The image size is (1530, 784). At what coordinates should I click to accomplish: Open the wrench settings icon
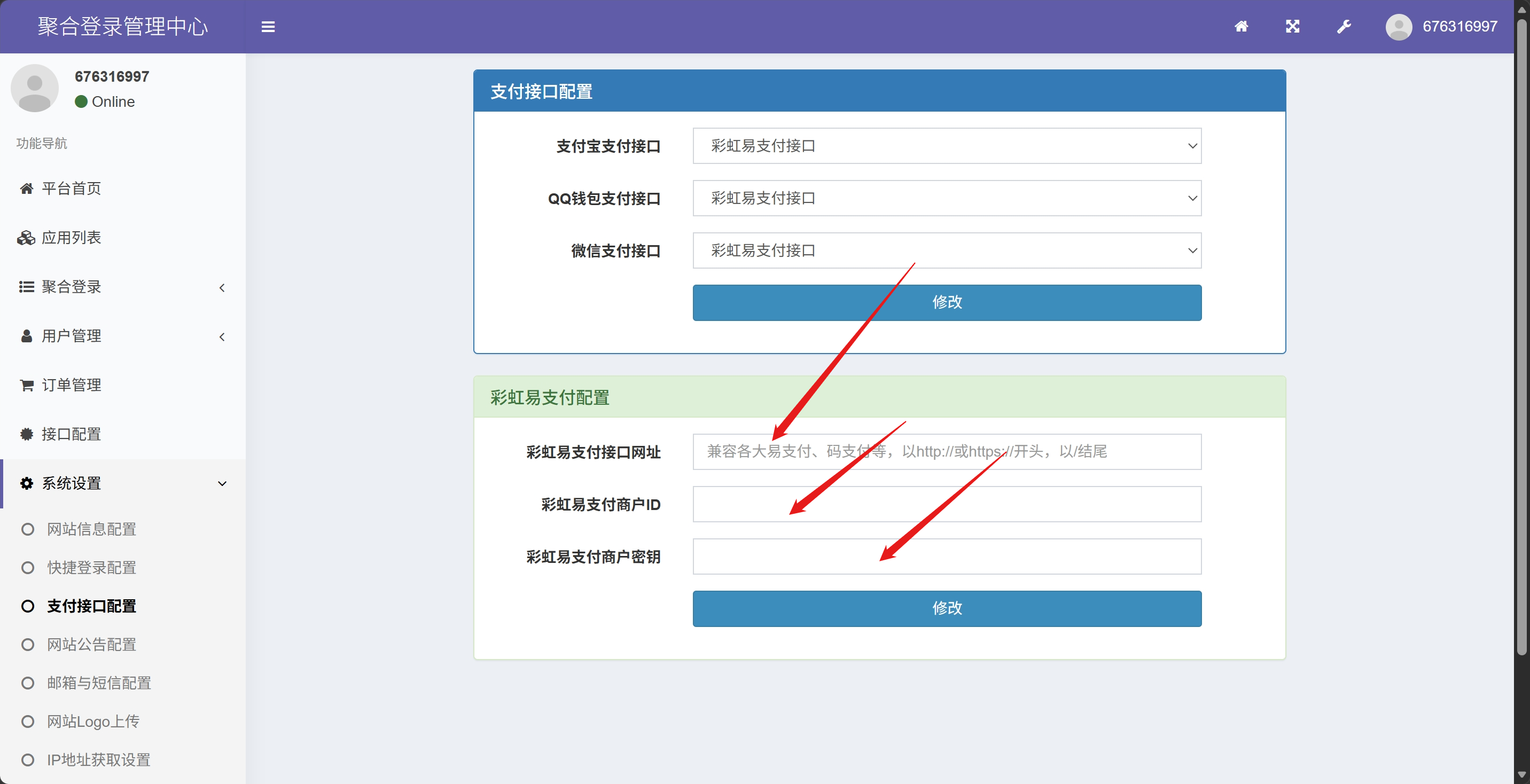pos(1344,26)
